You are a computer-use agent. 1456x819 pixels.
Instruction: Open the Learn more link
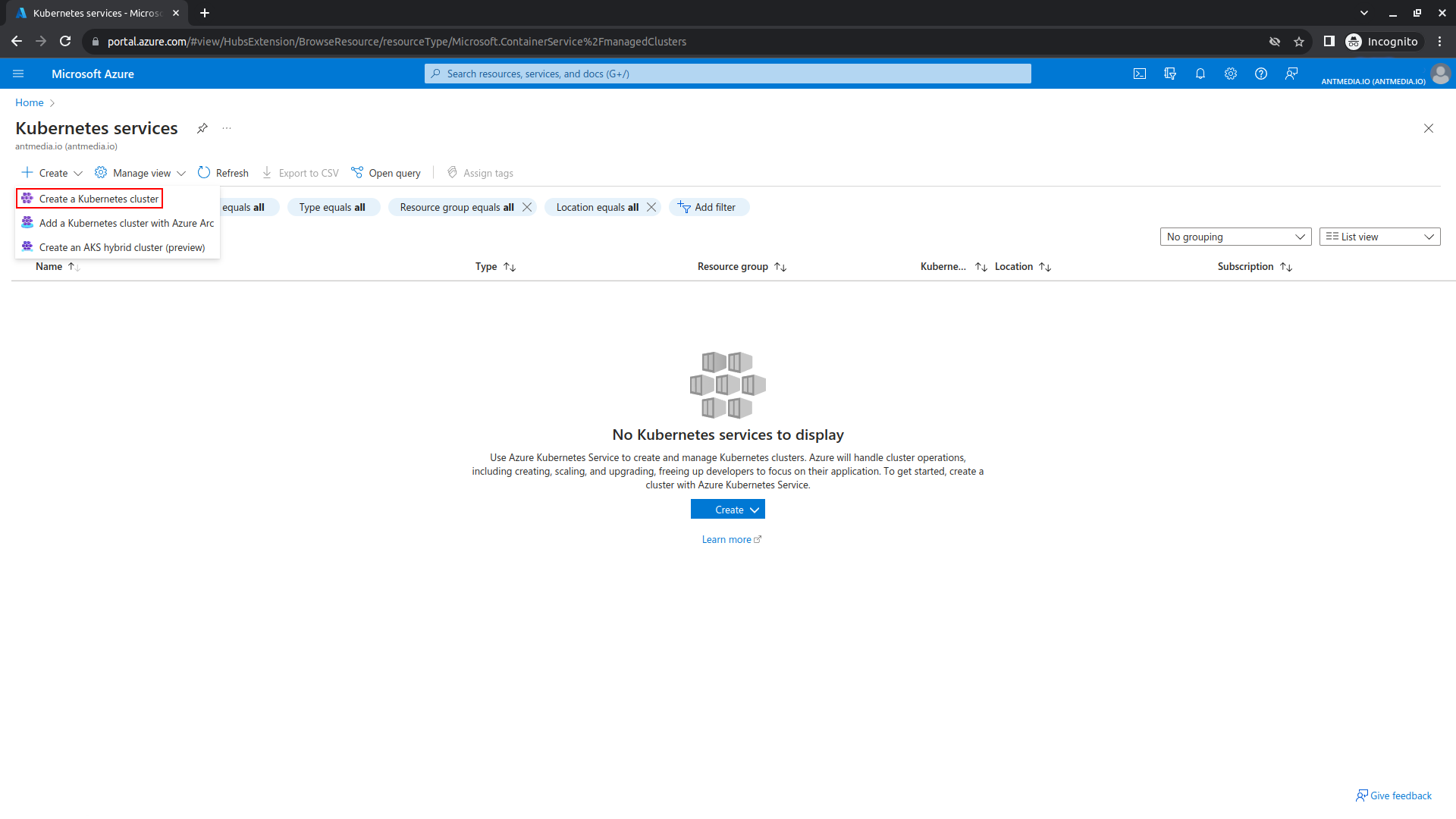click(731, 539)
